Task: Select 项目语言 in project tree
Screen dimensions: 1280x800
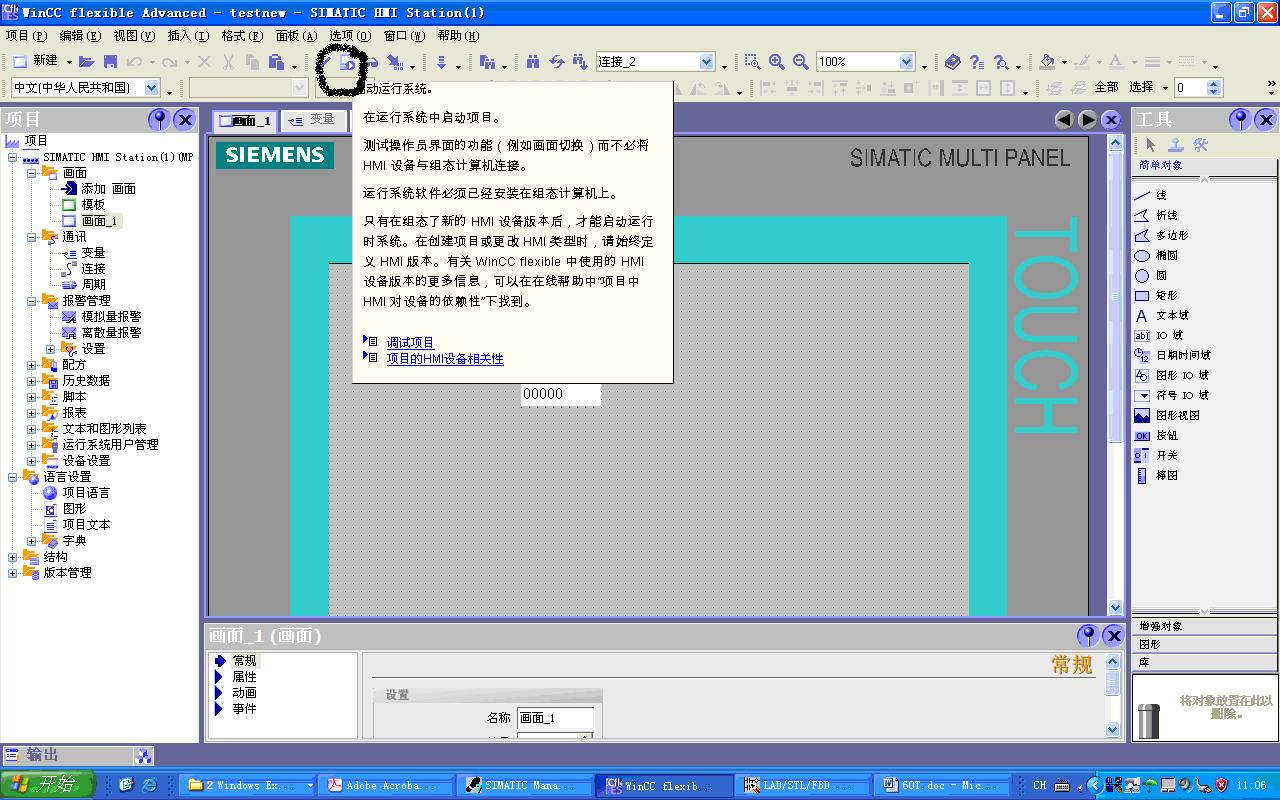Action: (77, 493)
